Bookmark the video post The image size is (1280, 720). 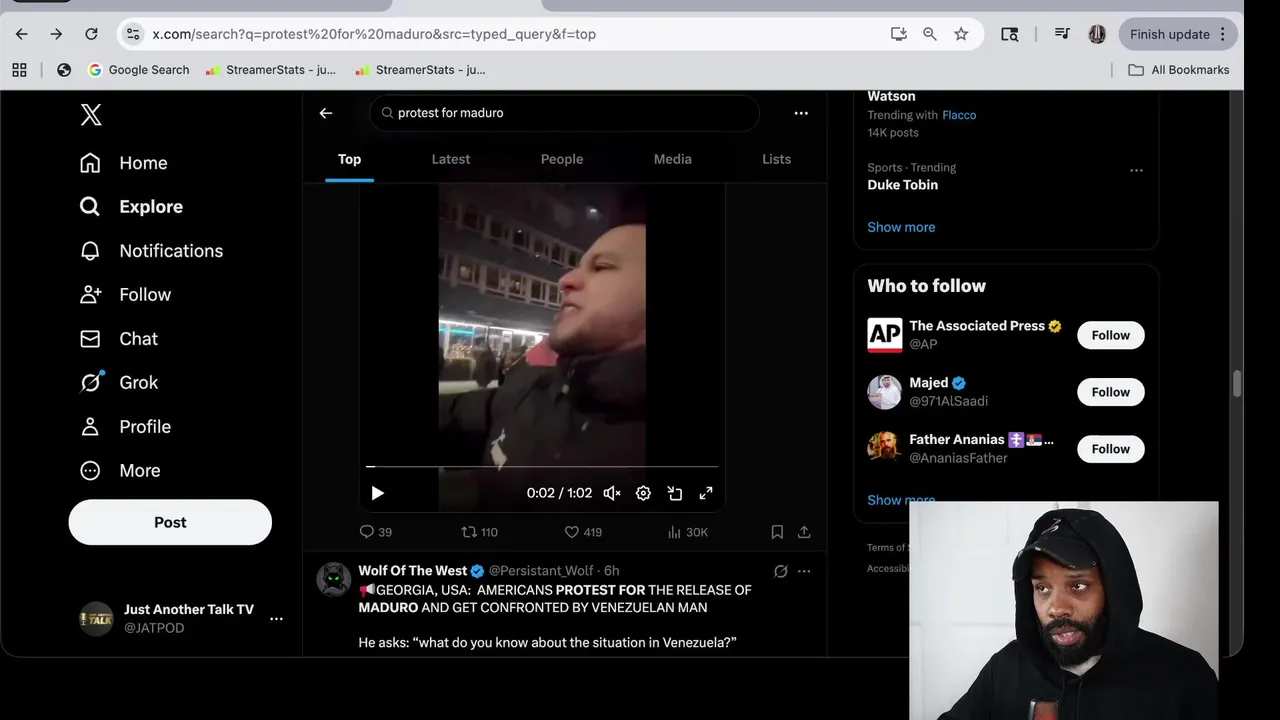point(777,532)
